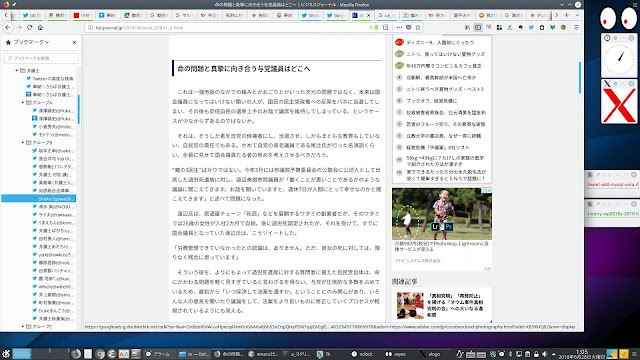Open a new tab with plus
The height and width of the screenshot is (360, 640).
[567, 15]
